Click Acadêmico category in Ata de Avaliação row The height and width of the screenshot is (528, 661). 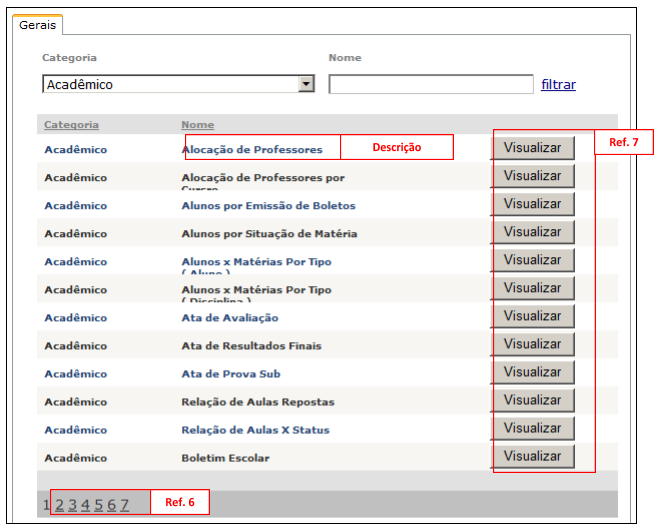coord(76,318)
